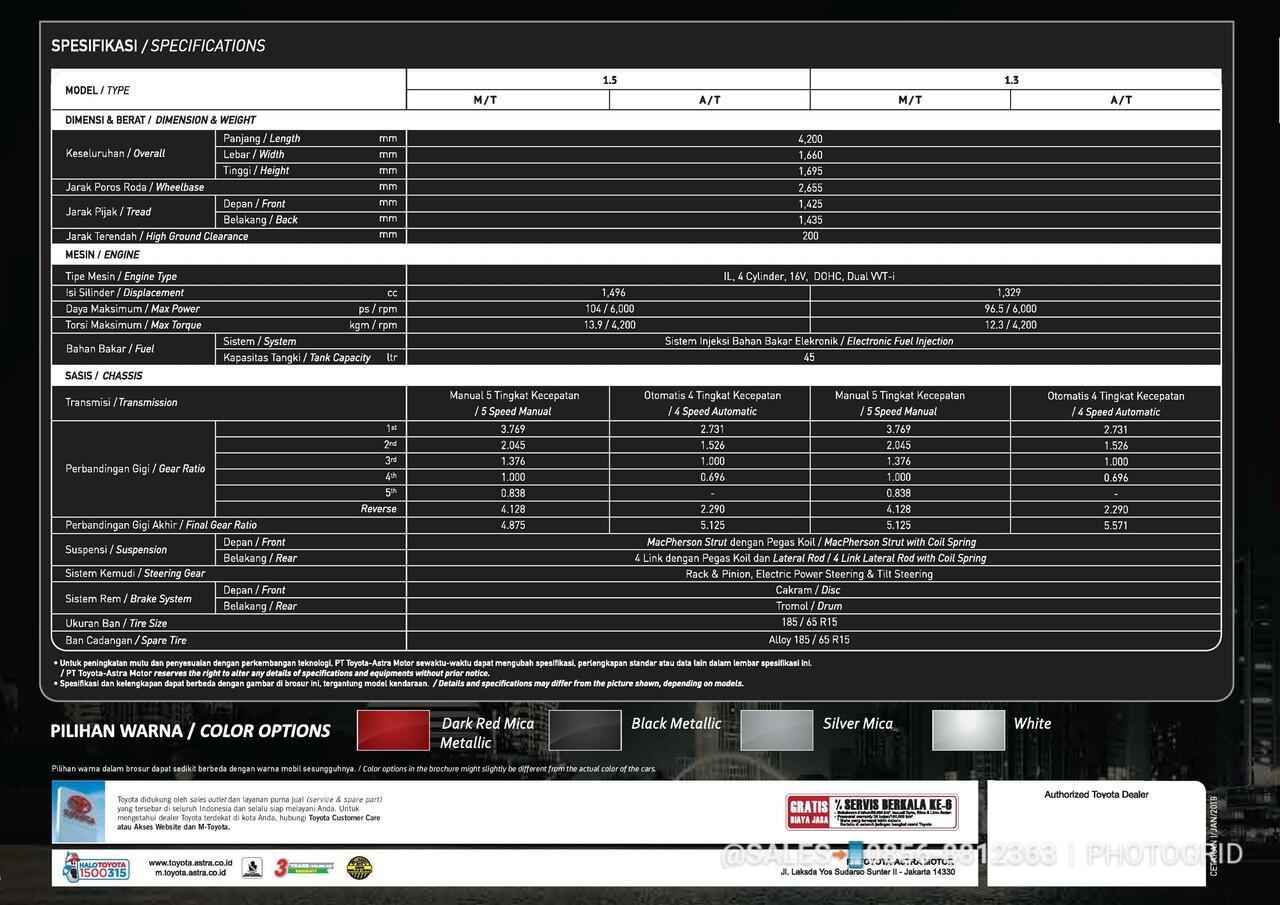Click the small square emblem beside website URLs
Viewport: 1280px width, 905px height.
pyautogui.click(x=252, y=867)
